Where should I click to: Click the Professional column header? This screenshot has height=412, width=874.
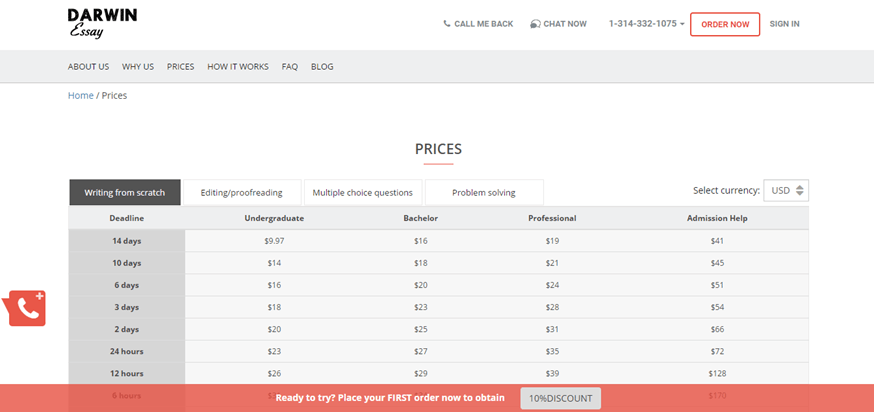click(x=552, y=219)
